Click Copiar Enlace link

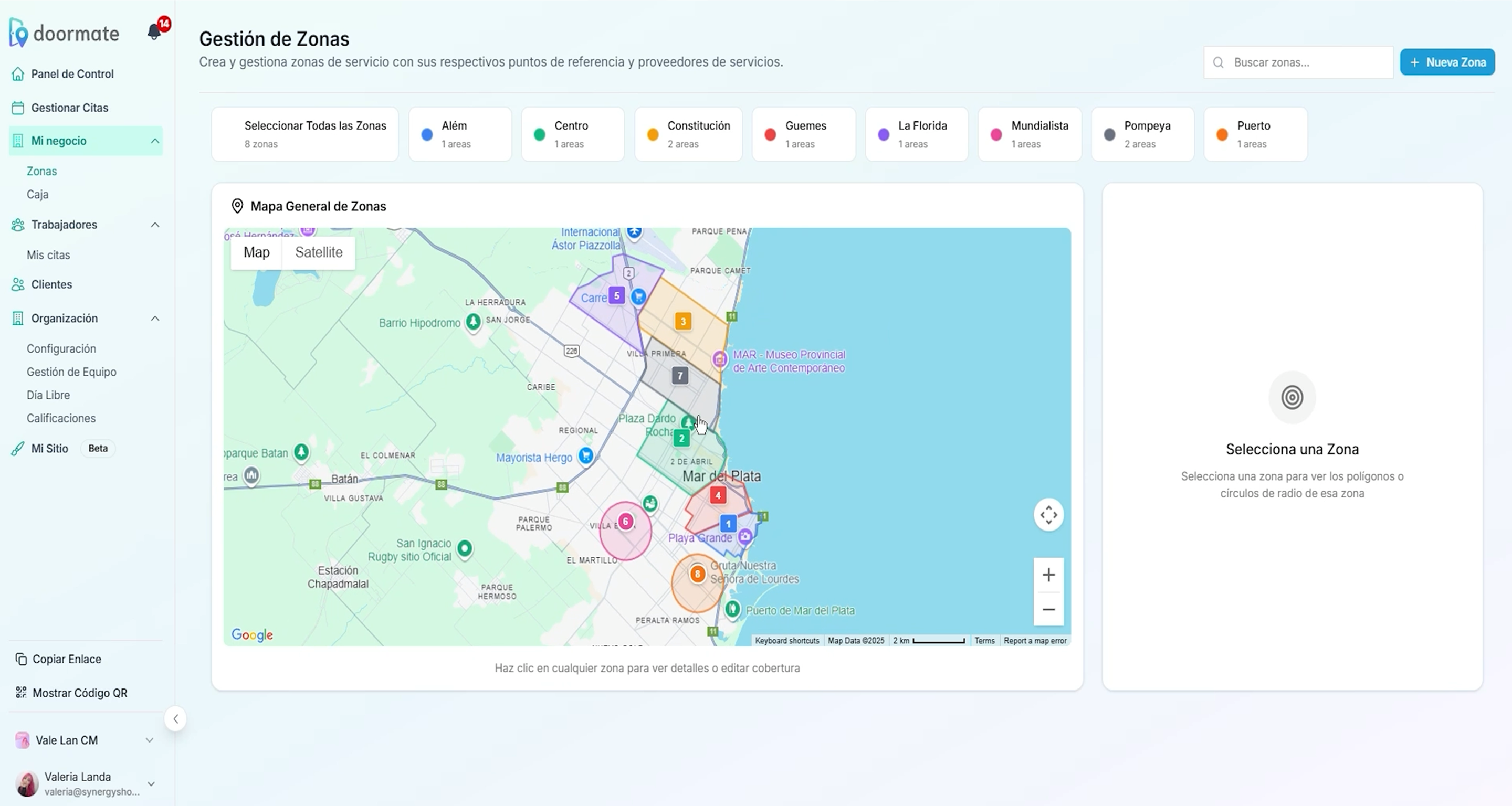[x=66, y=659]
